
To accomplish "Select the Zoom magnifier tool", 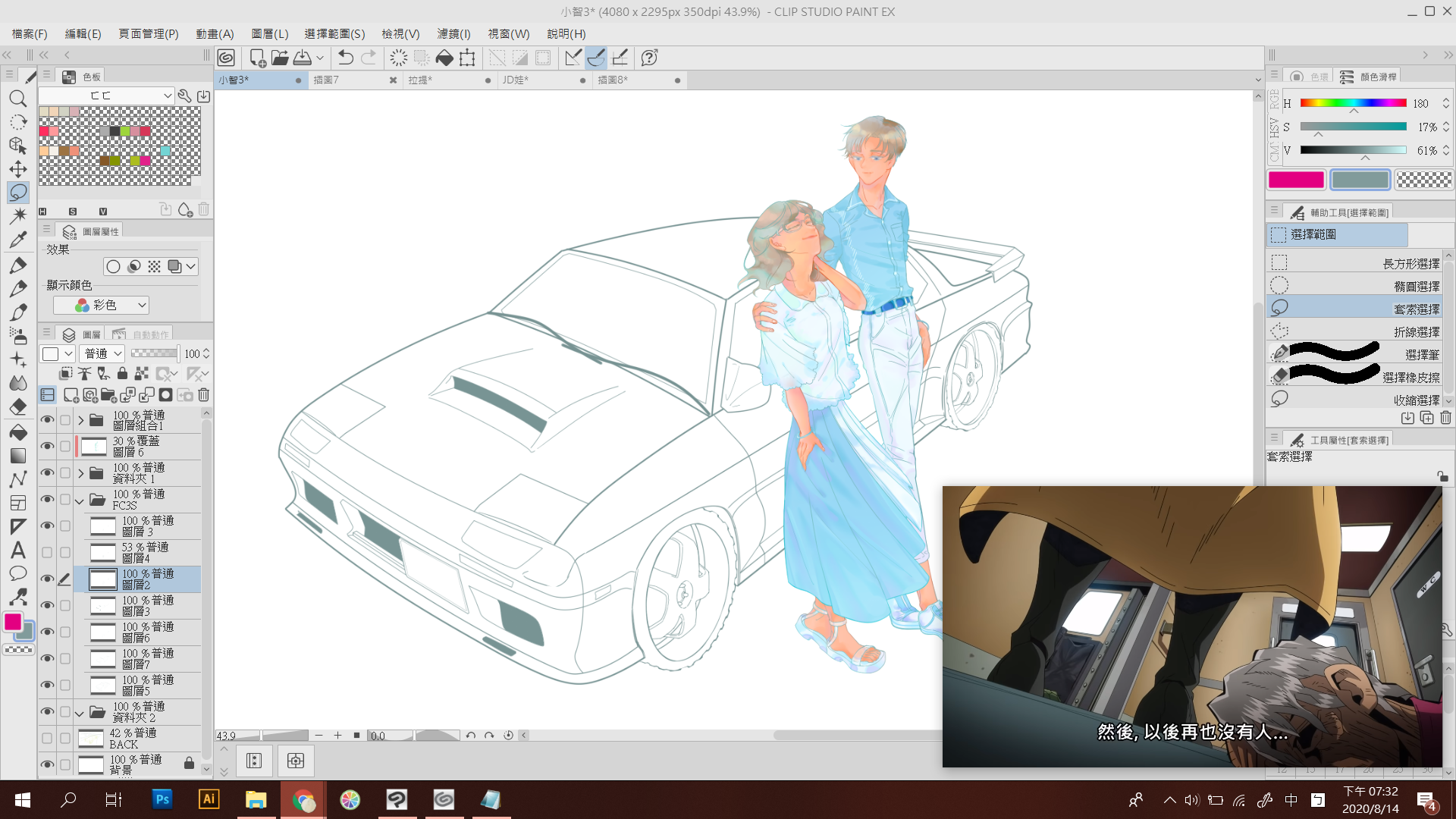I will coord(18,99).
